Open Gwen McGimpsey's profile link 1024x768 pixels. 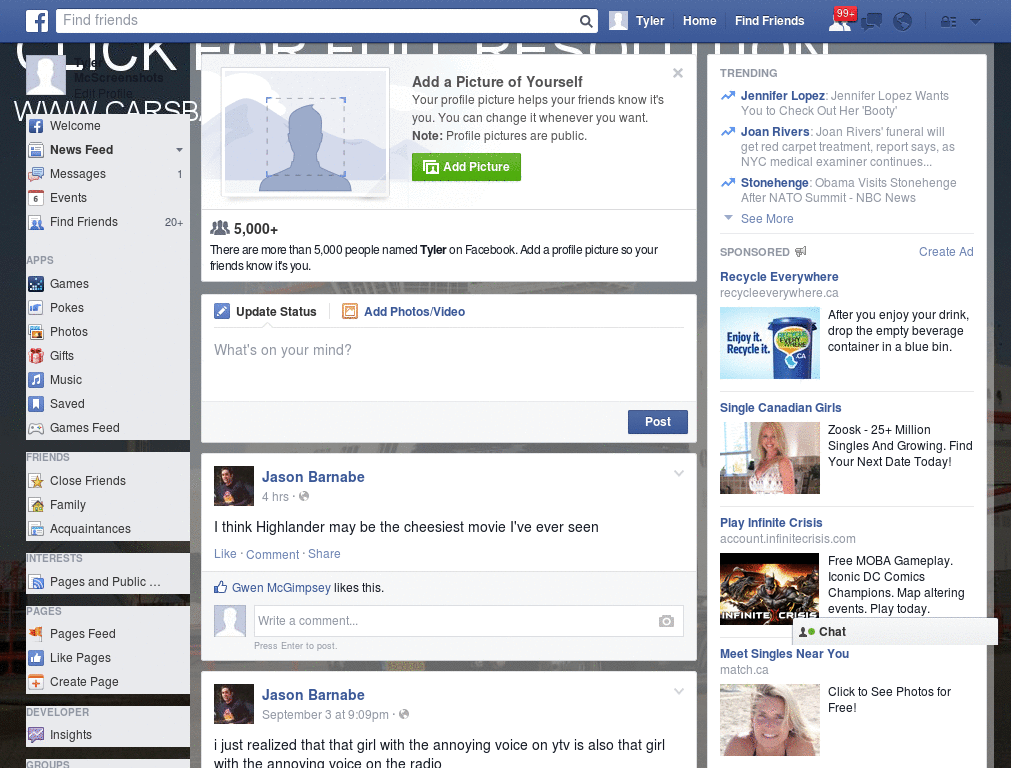click(281, 588)
